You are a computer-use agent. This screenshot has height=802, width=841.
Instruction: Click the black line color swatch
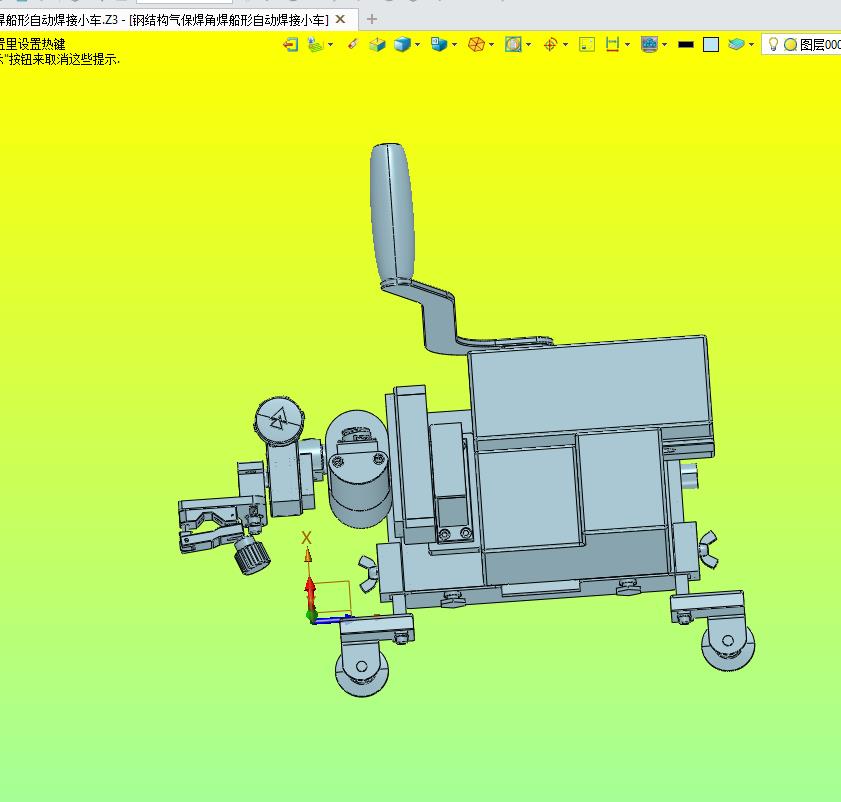(x=686, y=45)
